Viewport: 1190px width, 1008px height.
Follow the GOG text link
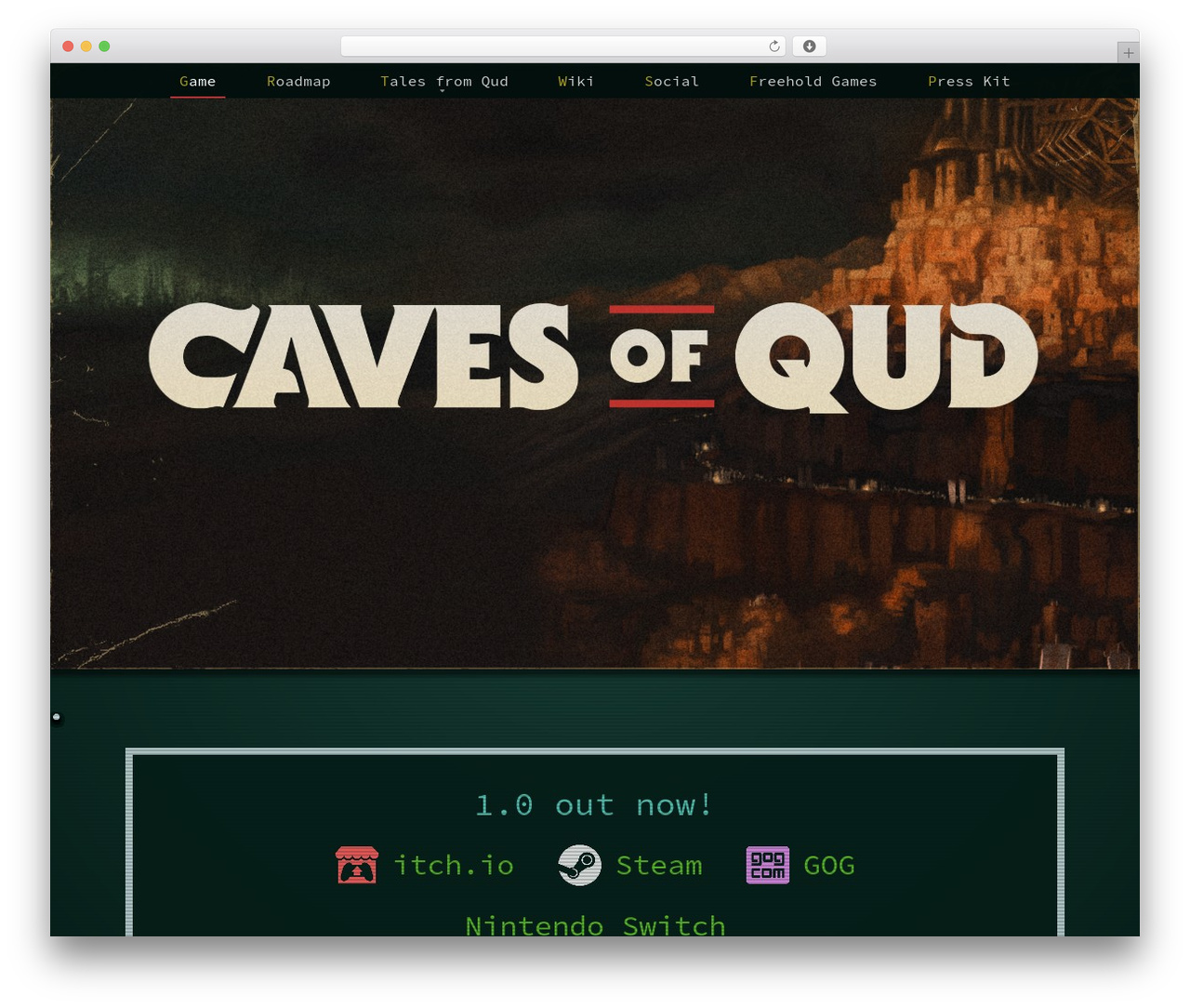click(x=828, y=866)
